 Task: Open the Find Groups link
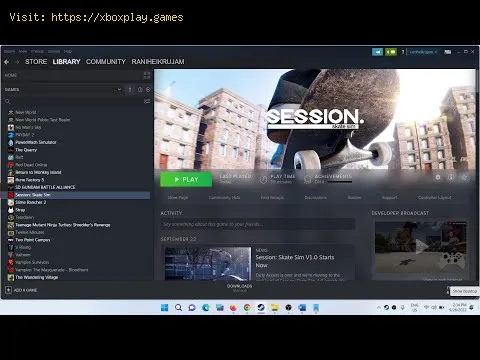(x=272, y=198)
